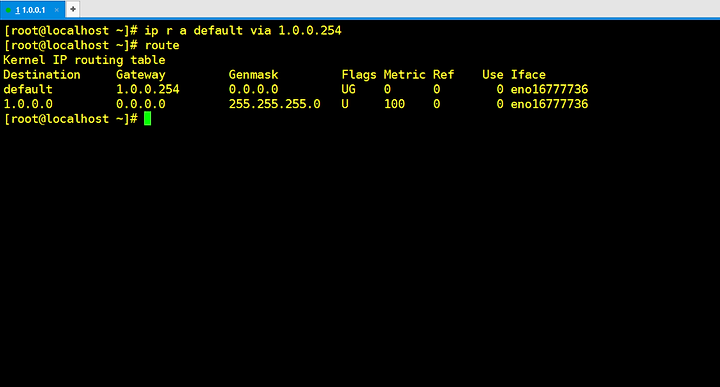Click the 'U' flag in 1.0.0.0 row
This screenshot has height=387, width=720.
tap(345, 104)
